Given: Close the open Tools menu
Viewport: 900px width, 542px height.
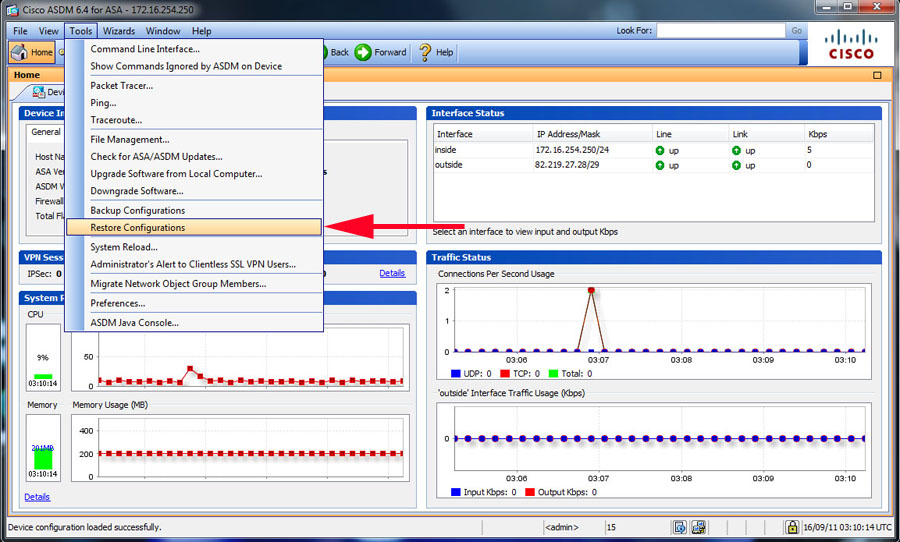Looking at the screenshot, I should click(x=81, y=31).
